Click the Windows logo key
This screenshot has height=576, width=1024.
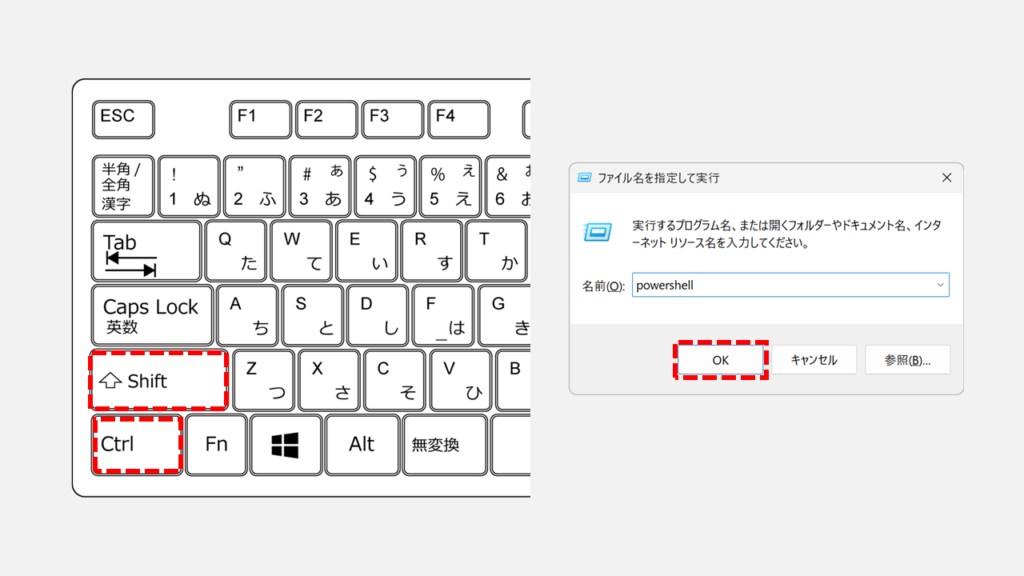tap(285, 445)
